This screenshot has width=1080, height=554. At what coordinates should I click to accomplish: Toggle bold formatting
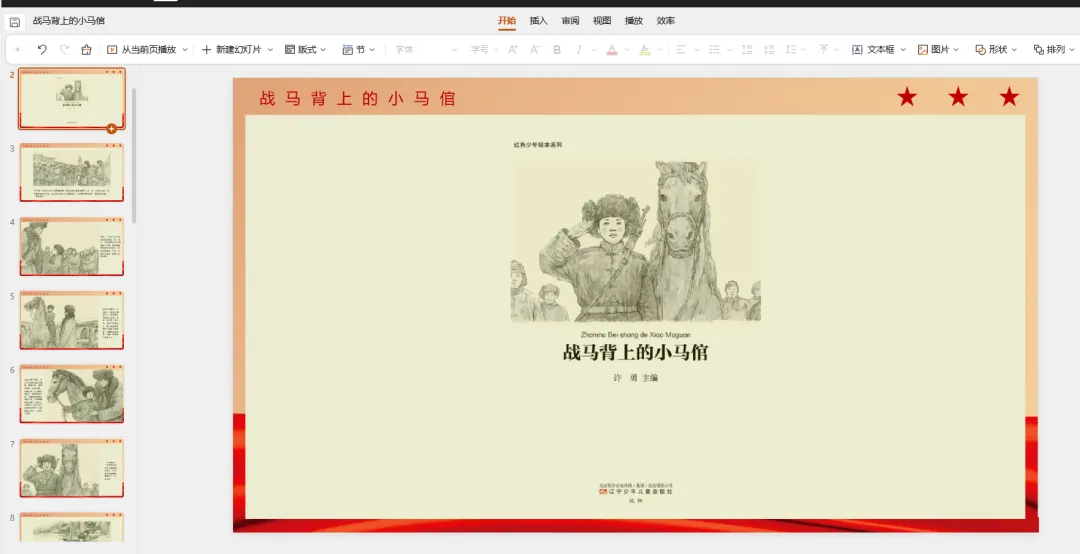coord(557,50)
